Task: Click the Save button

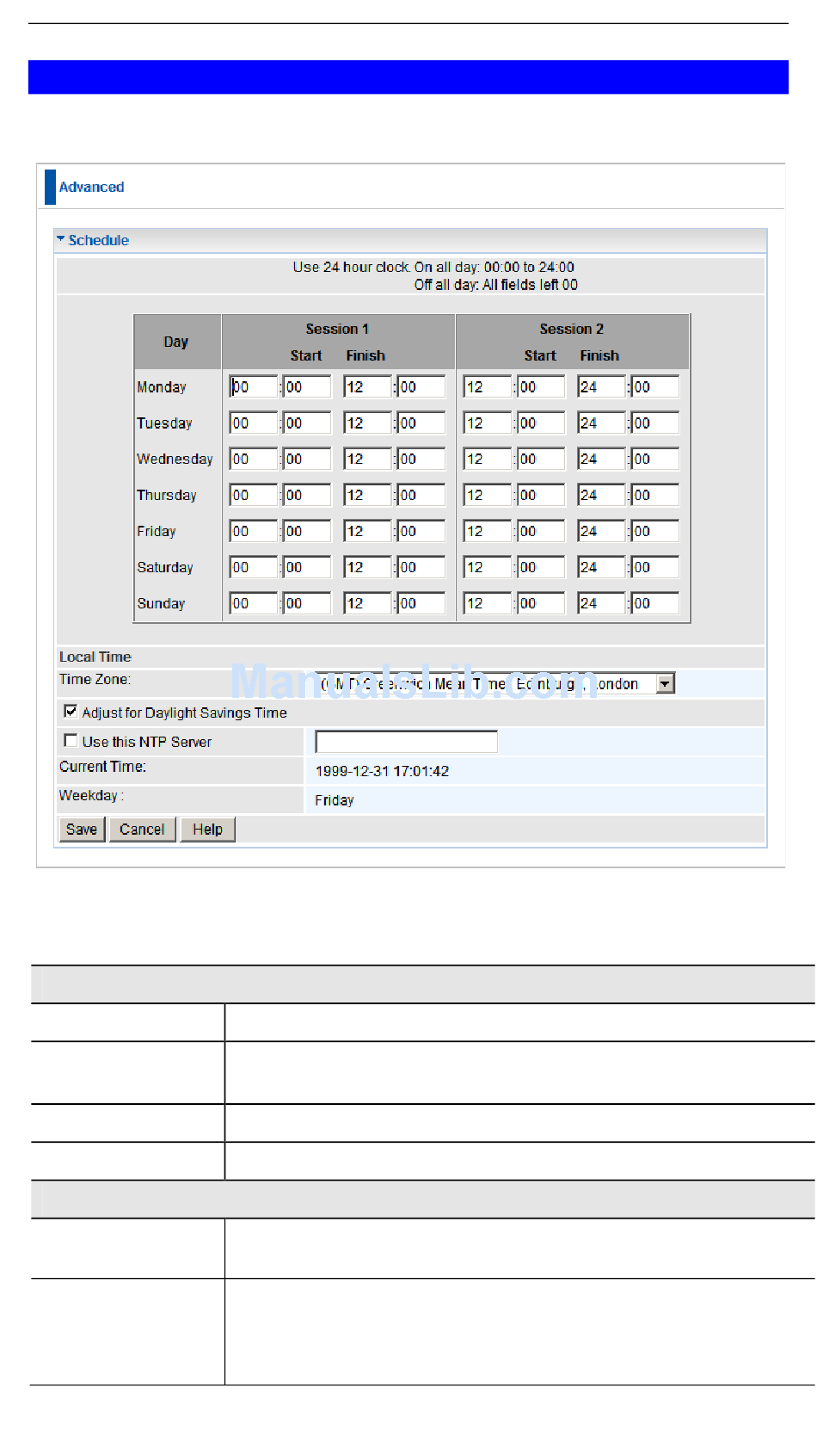Action: click(x=82, y=830)
